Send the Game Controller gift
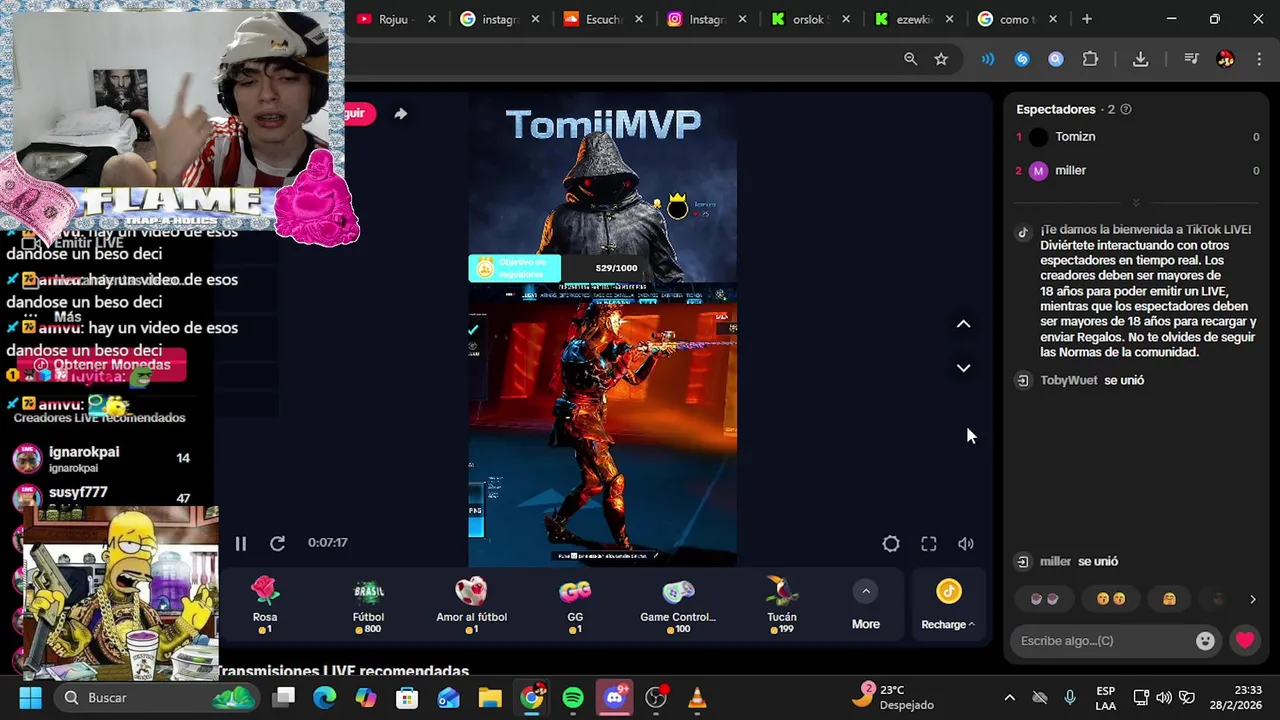The width and height of the screenshot is (1280, 720). (678, 605)
